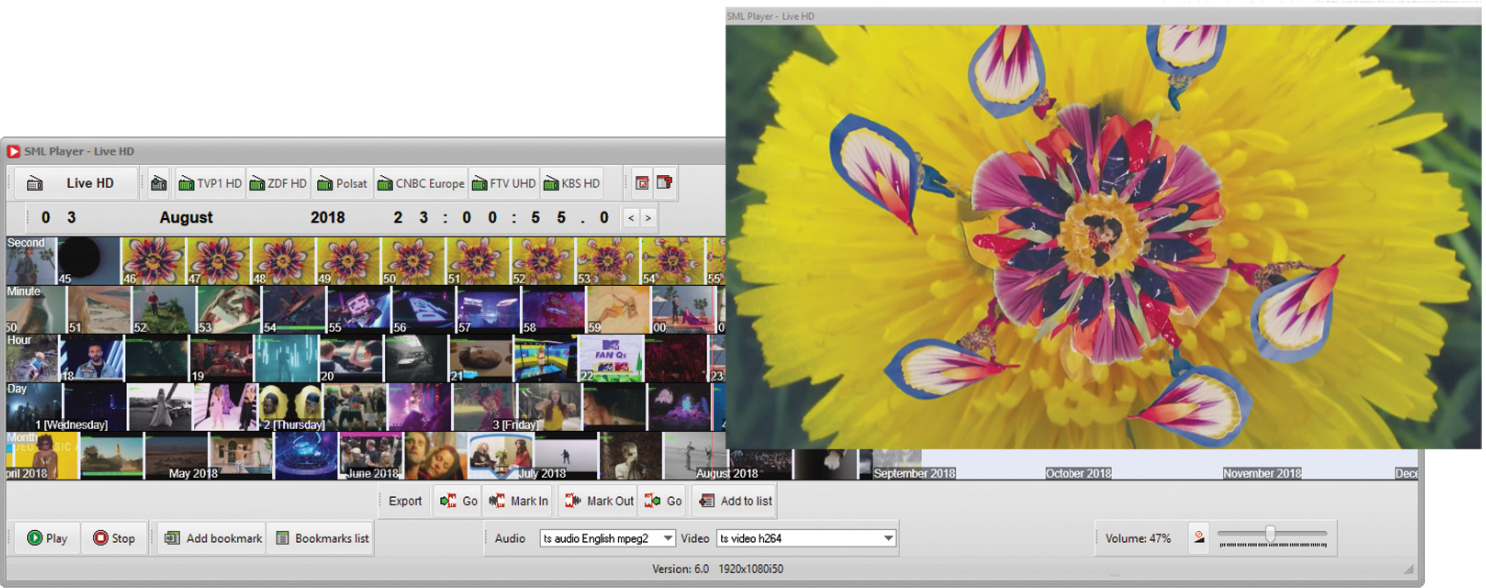1486x588 pixels.
Task: Click the Go button before Mark In
Action: (x=458, y=501)
